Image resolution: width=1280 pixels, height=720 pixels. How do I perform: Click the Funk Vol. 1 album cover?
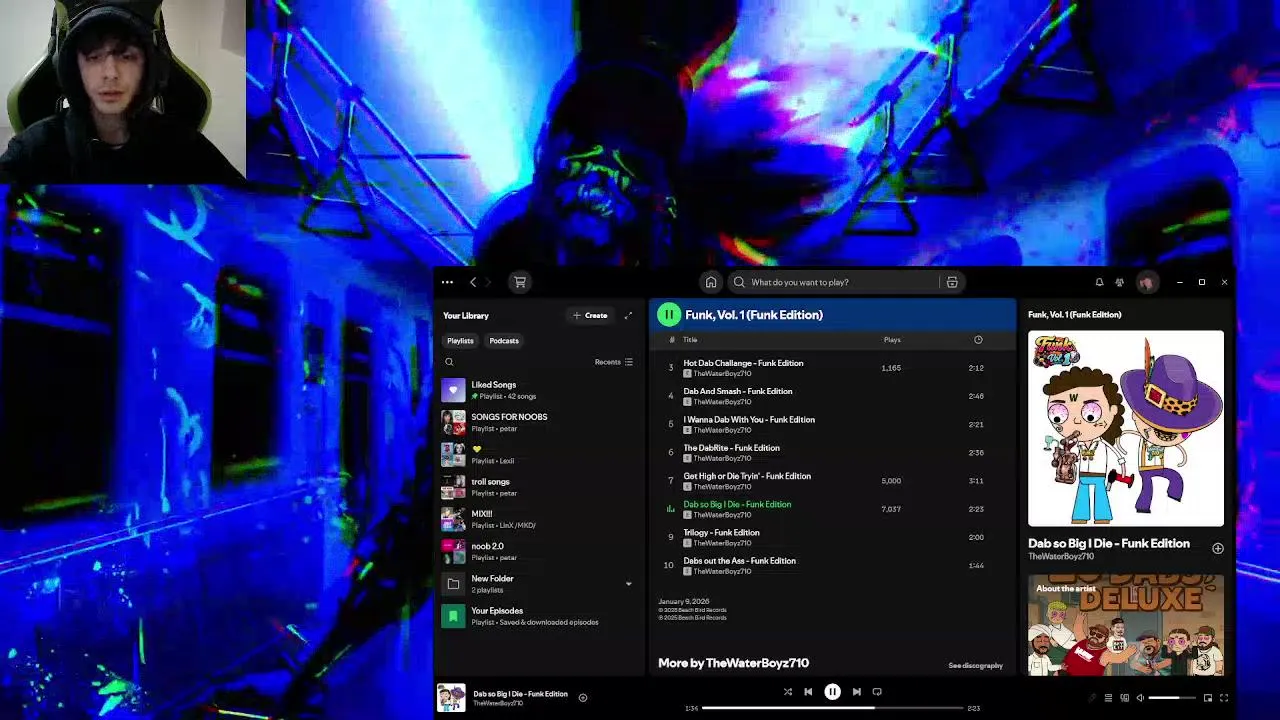coord(1126,428)
